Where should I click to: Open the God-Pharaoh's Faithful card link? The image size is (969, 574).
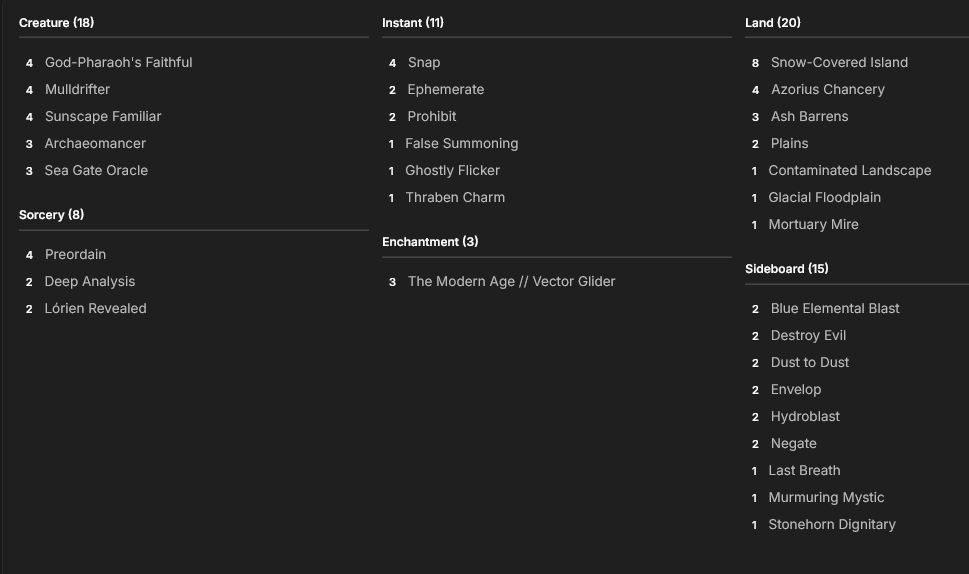click(119, 62)
